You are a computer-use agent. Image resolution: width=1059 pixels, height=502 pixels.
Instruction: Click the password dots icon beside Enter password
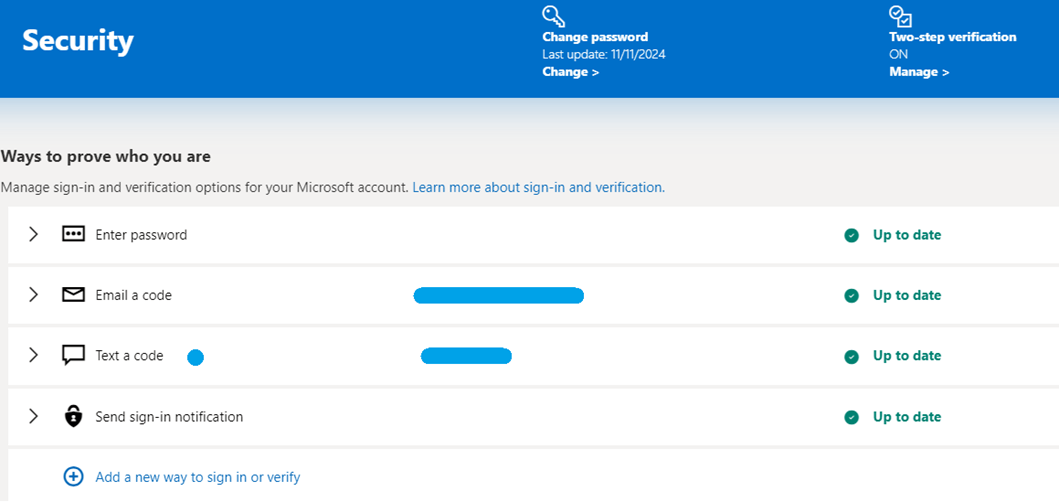73,234
